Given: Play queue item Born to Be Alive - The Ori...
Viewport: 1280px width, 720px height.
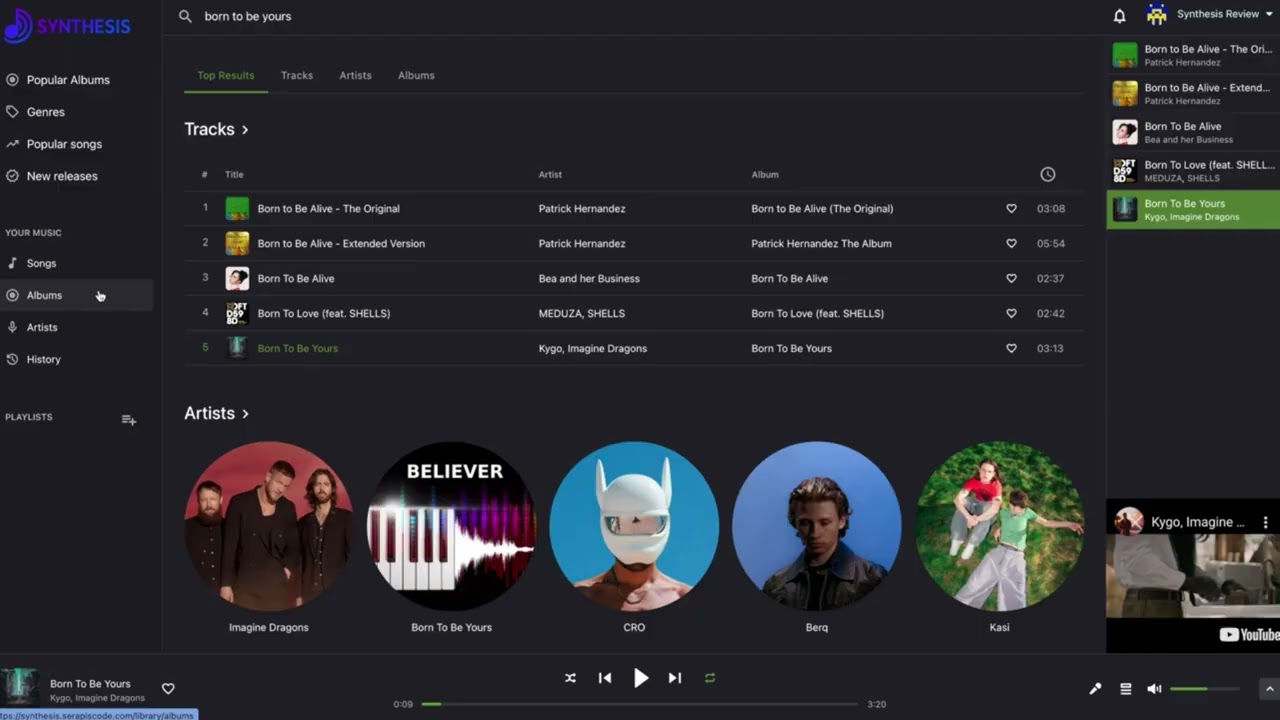Looking at the screenshot, I should [1193, 55].
